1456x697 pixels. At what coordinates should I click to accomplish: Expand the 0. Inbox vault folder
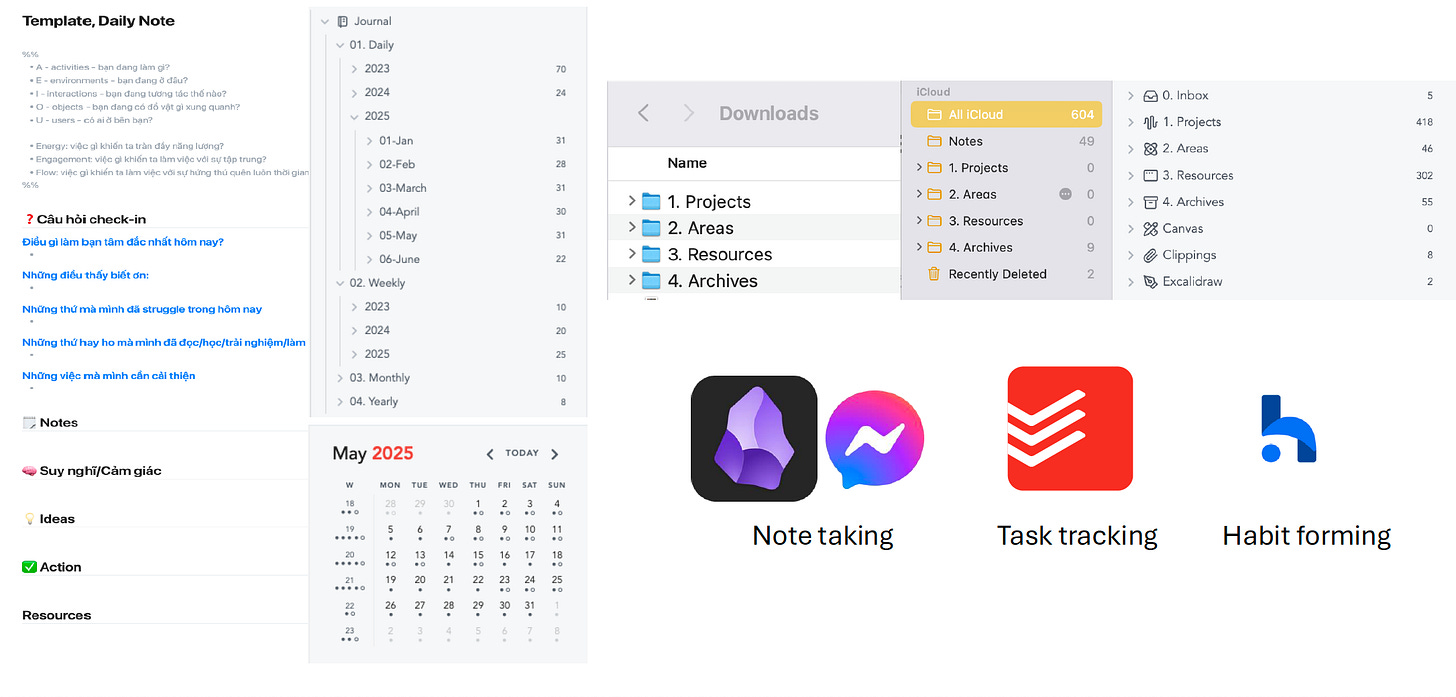click(1130, 96)
